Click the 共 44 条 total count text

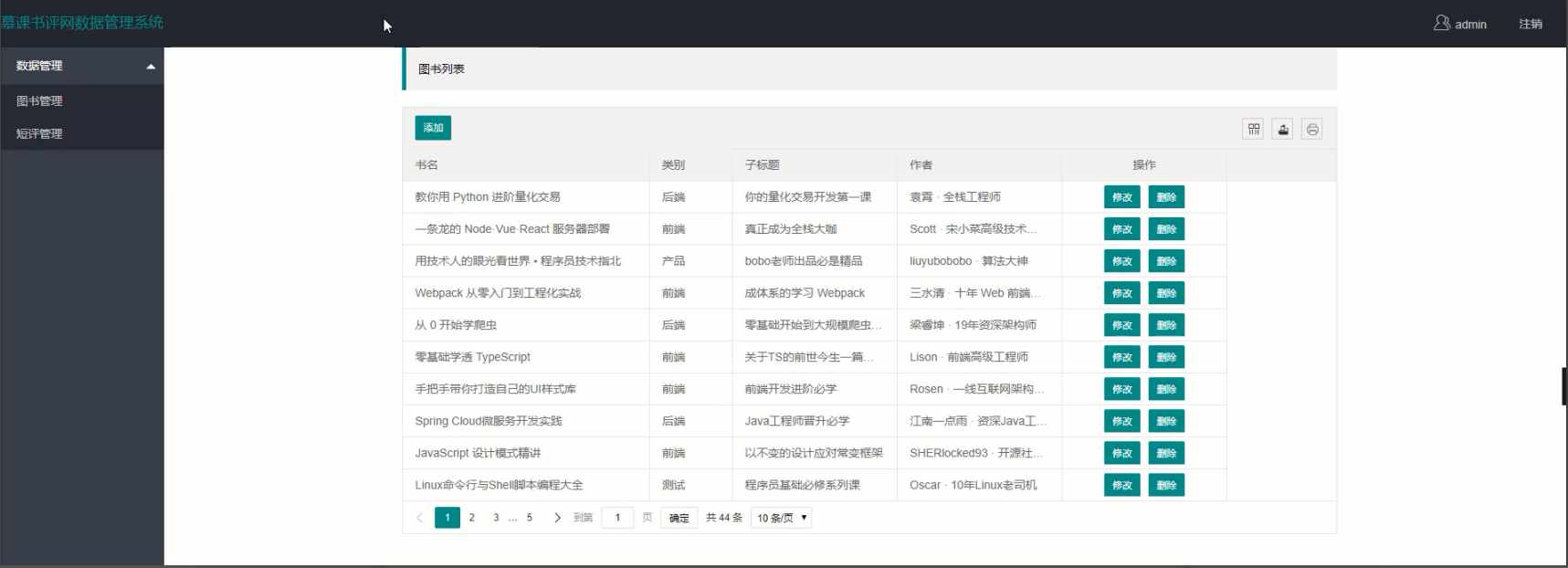tap(724, 518)
